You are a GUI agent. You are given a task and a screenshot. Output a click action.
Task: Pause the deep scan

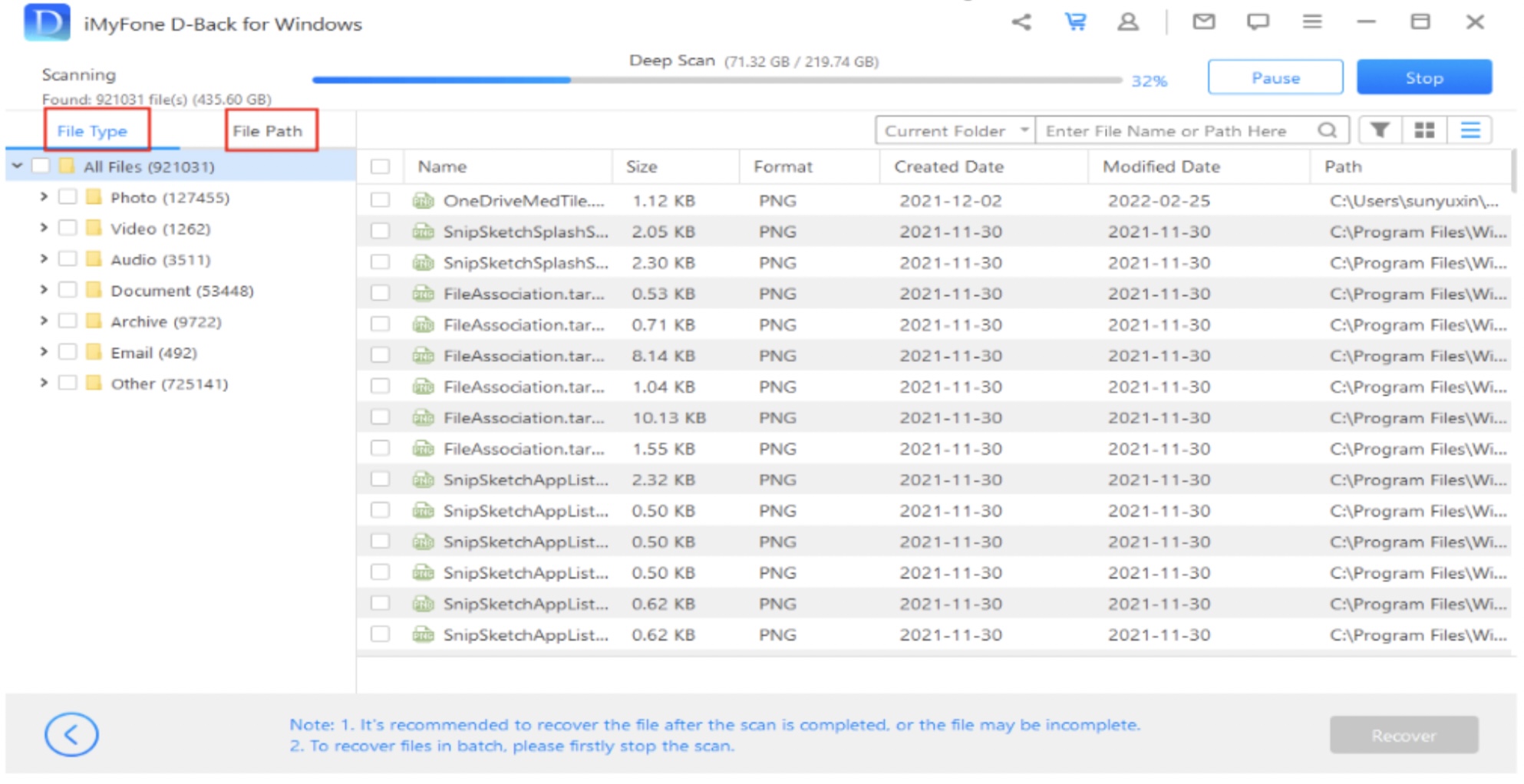[x=1275, y=77]
